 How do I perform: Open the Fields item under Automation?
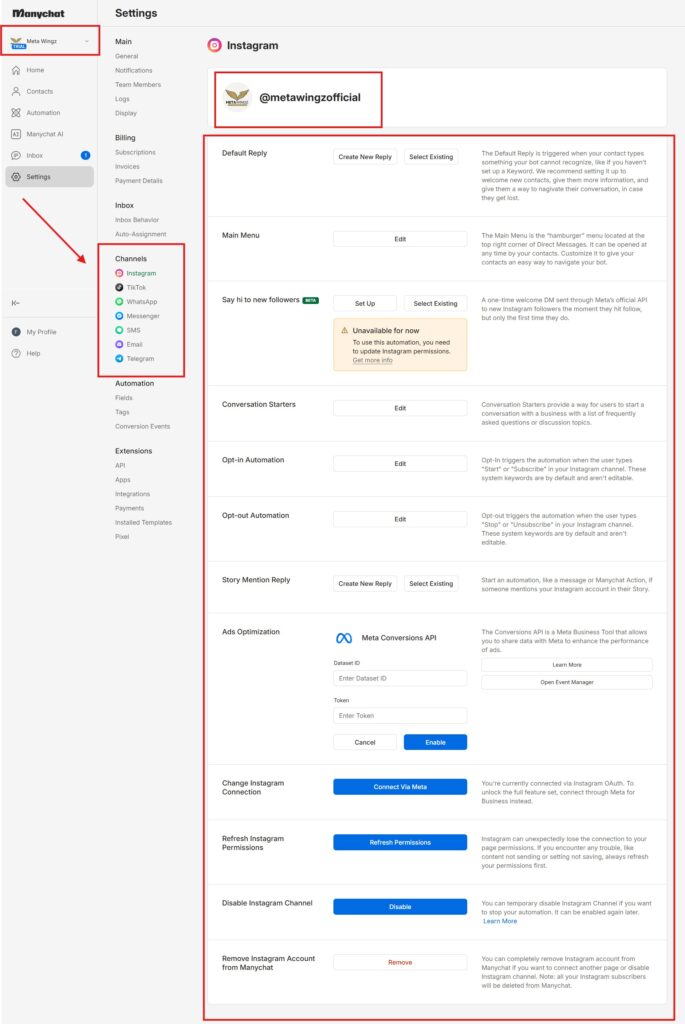point(123,398)
